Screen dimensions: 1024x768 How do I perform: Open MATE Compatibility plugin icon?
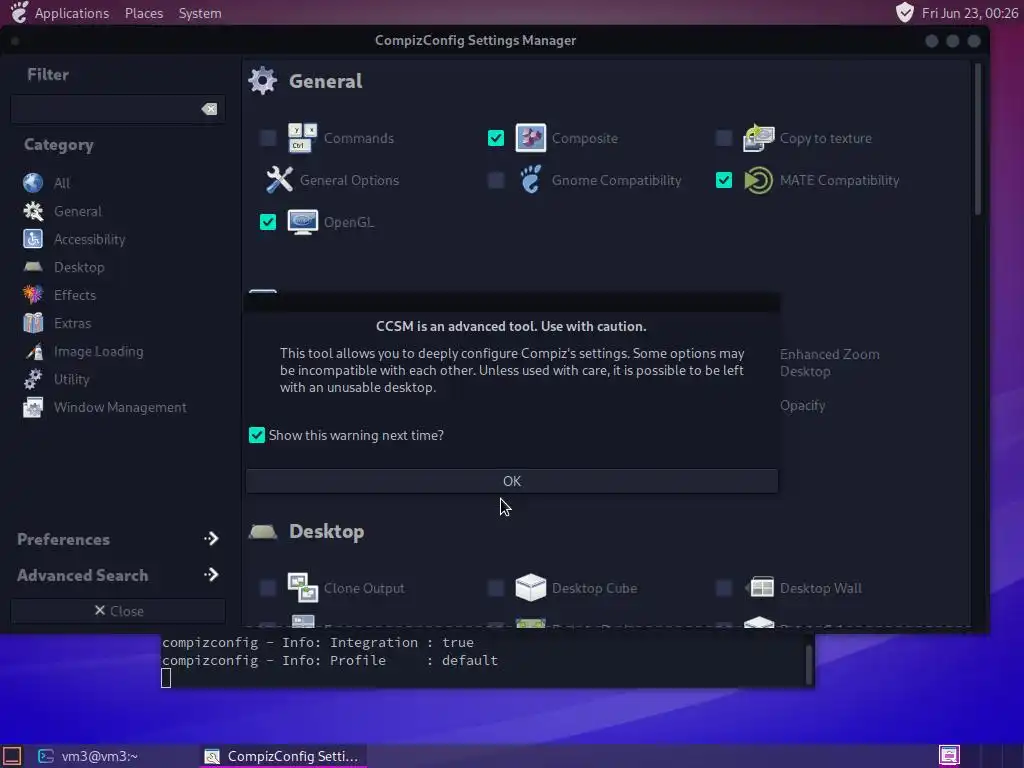click(x=758, y=180)
